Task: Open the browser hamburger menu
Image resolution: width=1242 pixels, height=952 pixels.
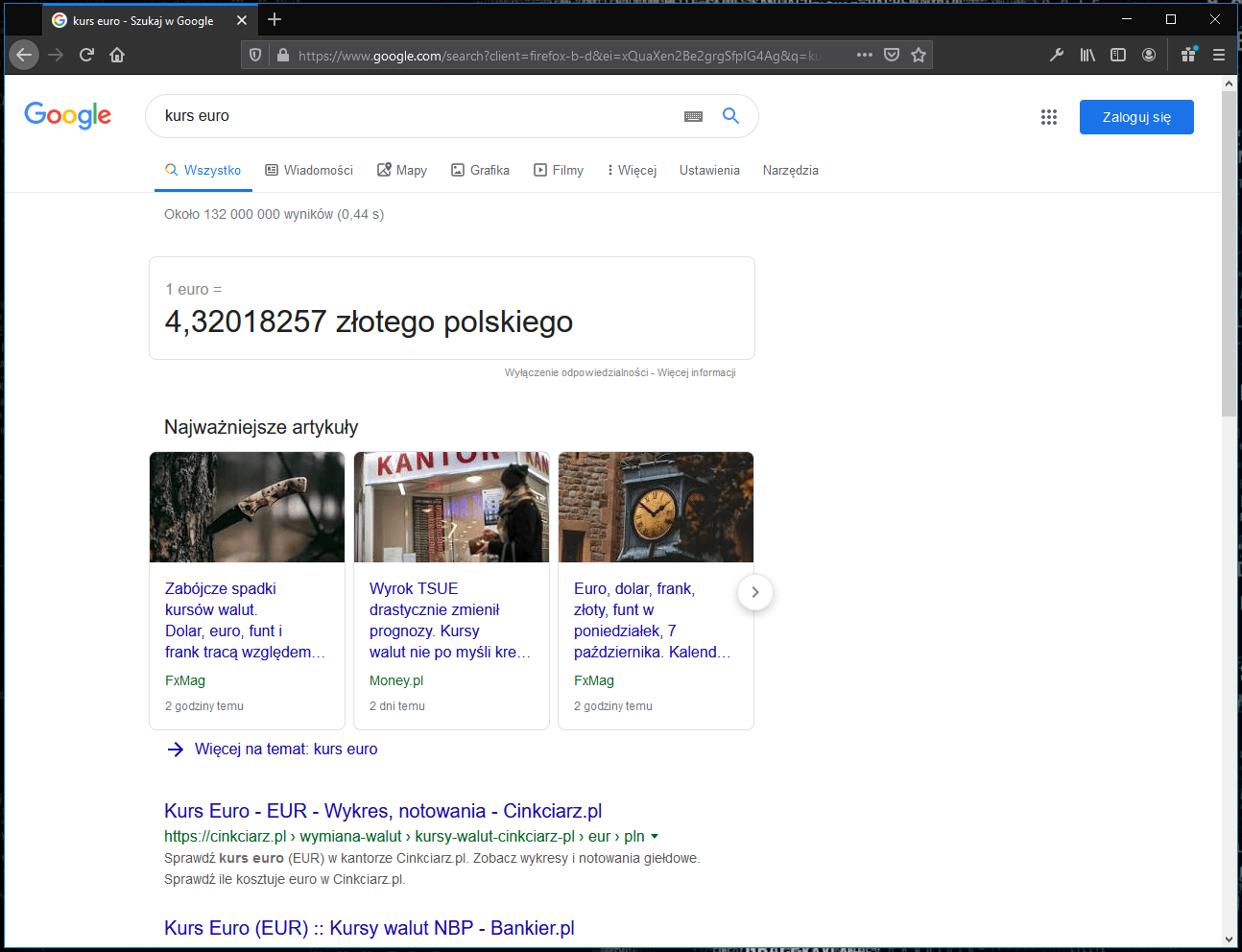Action: [x=1218, y=55]
